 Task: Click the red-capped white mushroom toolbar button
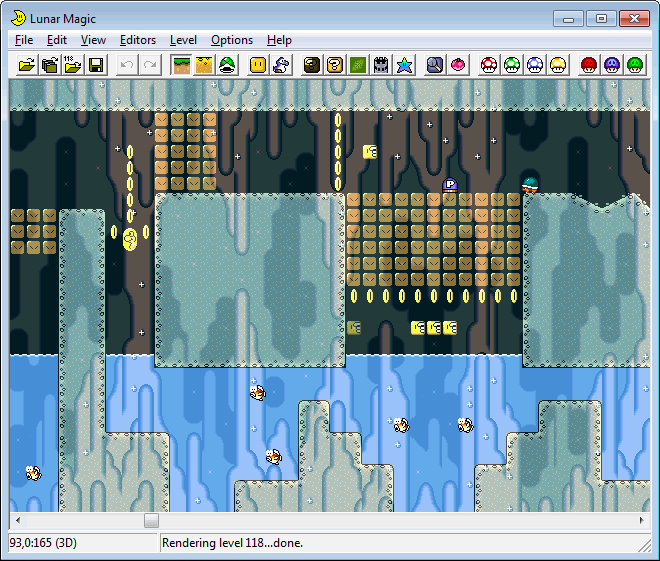(489, 65)
